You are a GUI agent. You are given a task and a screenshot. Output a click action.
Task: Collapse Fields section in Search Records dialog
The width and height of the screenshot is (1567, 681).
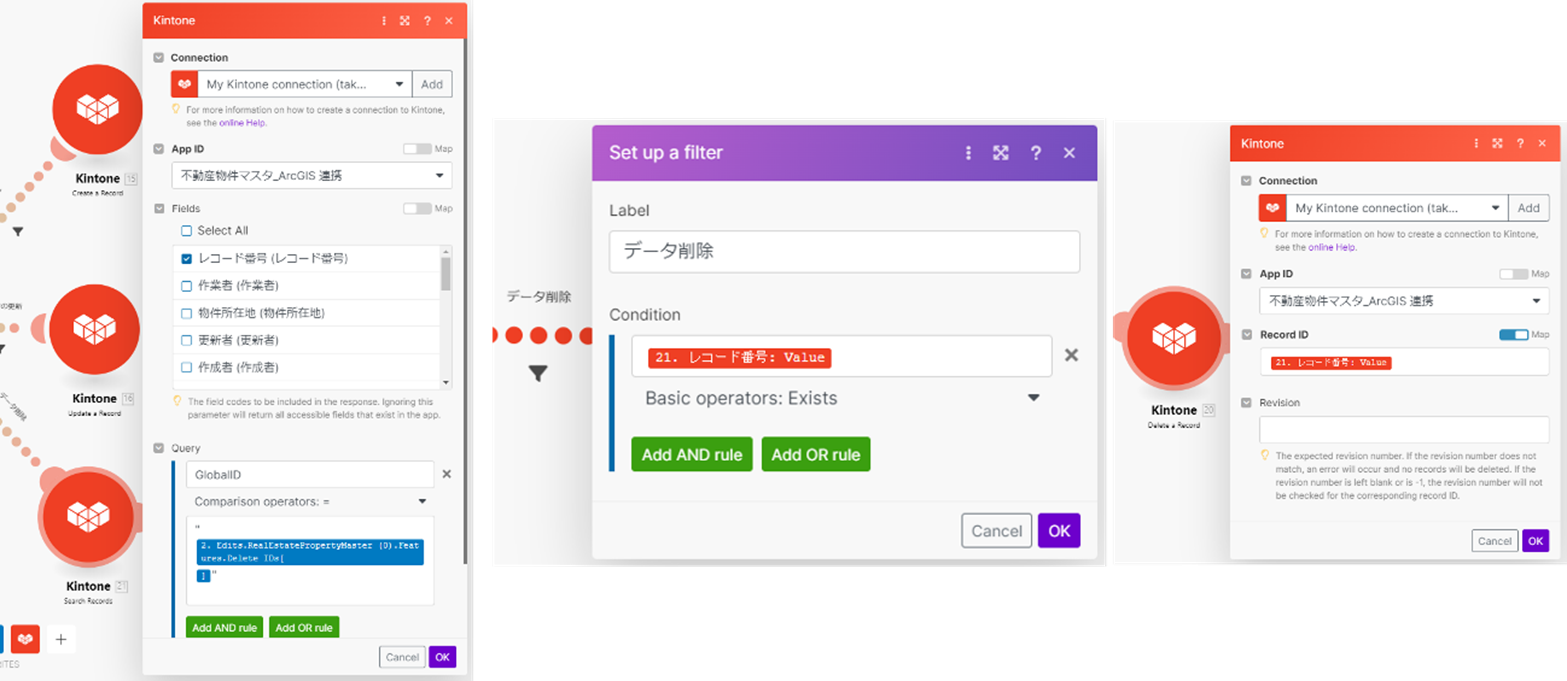pos(158,209)
